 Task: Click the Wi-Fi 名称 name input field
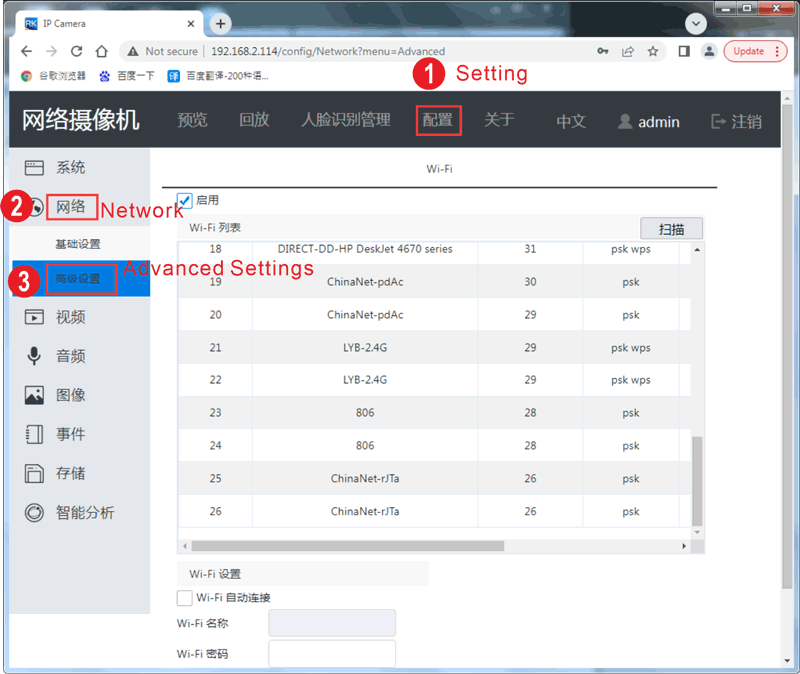click(x=331, y=622)
